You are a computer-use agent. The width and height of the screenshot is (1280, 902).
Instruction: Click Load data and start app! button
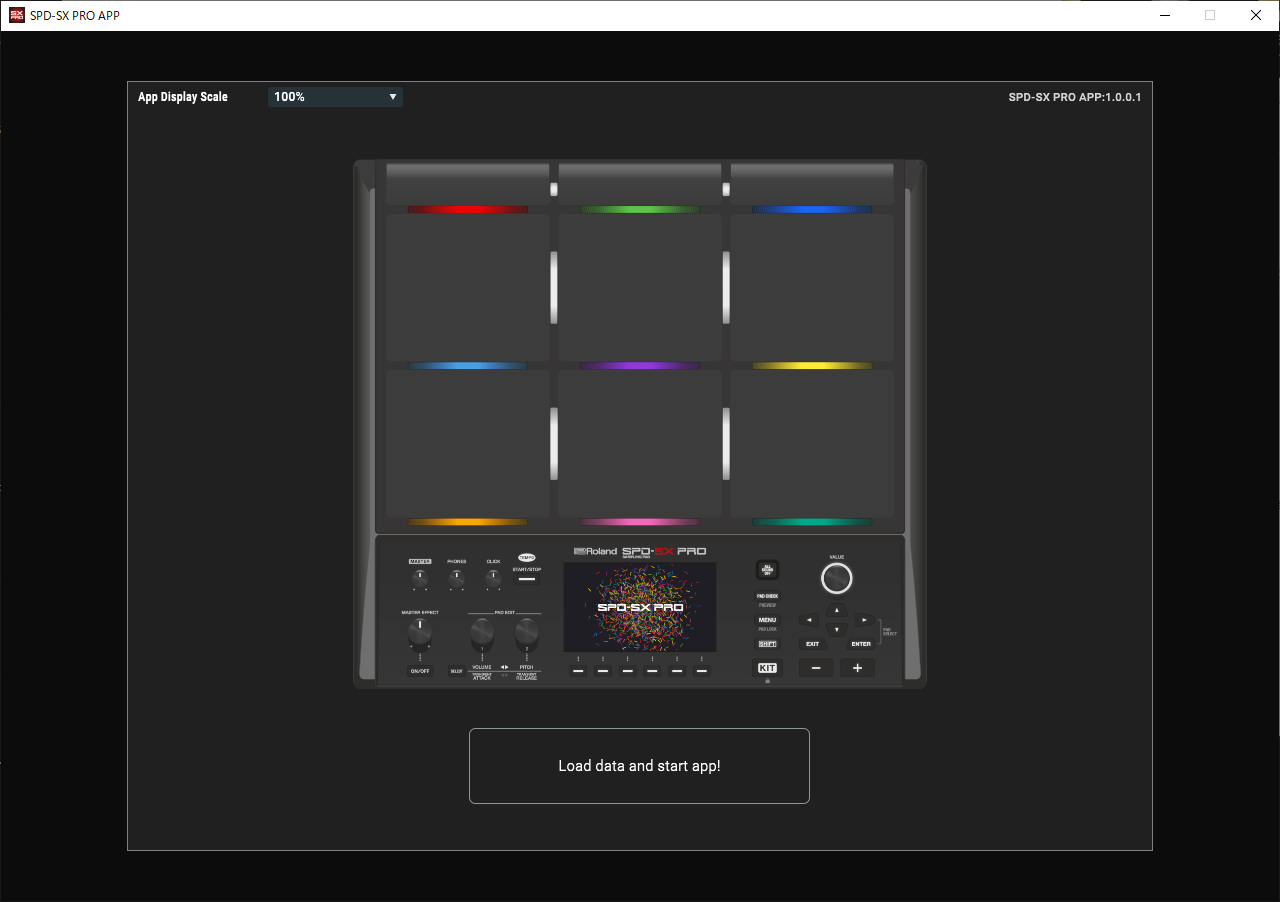[639, 766]
